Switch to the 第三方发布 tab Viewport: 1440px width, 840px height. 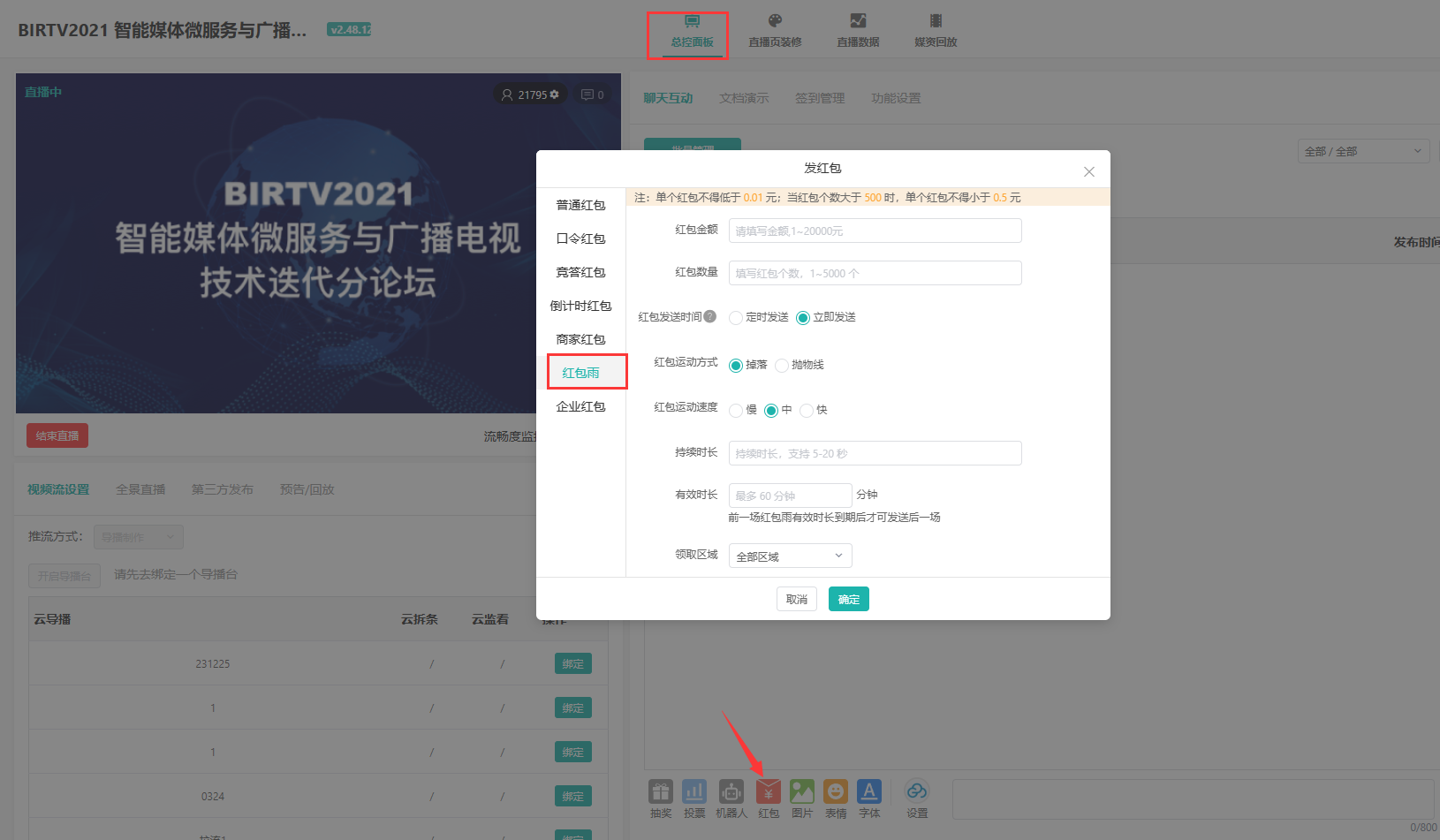click(x=223, y=489)
